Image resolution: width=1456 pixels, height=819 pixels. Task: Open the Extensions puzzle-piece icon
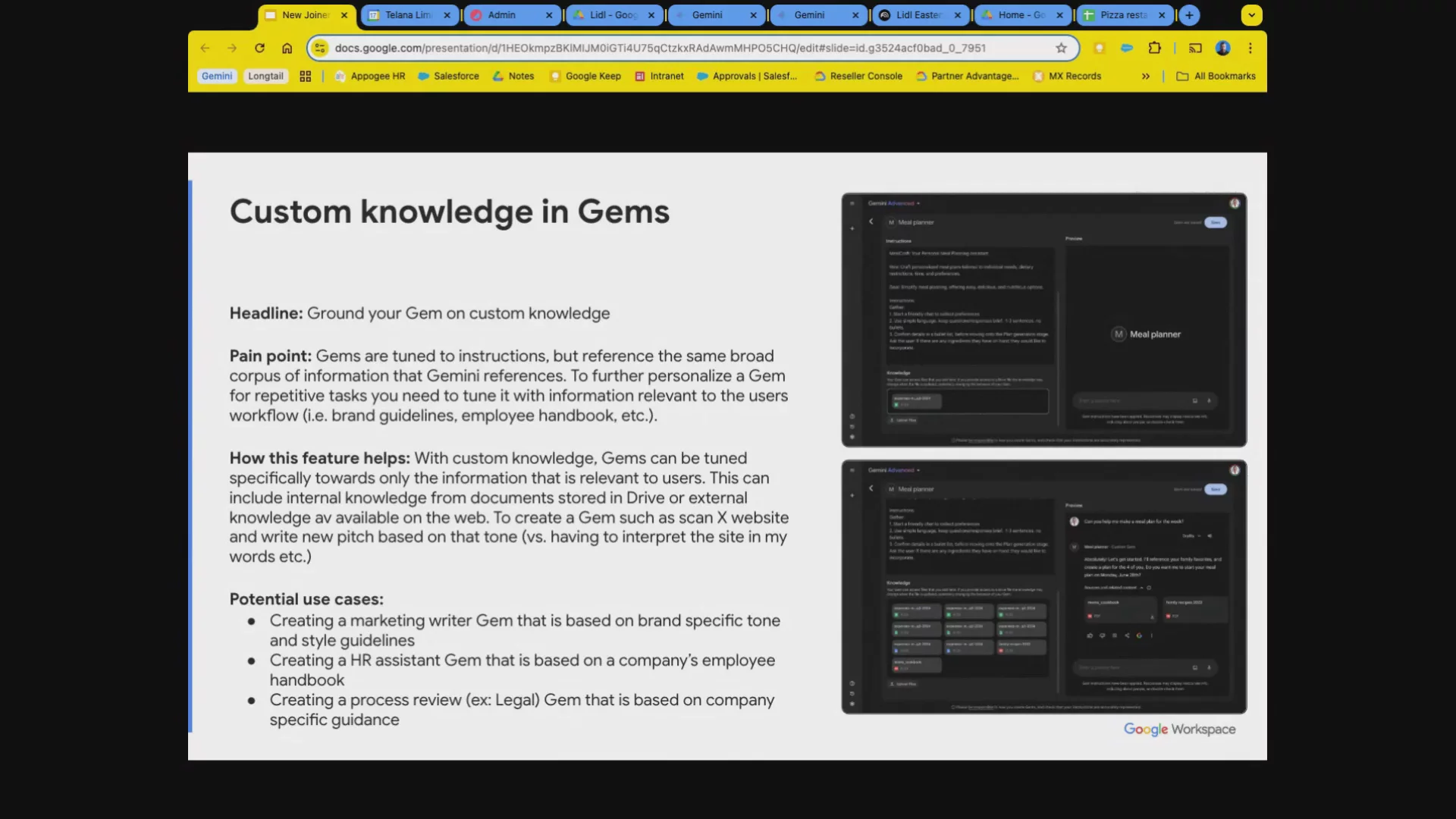(1154, 48)
